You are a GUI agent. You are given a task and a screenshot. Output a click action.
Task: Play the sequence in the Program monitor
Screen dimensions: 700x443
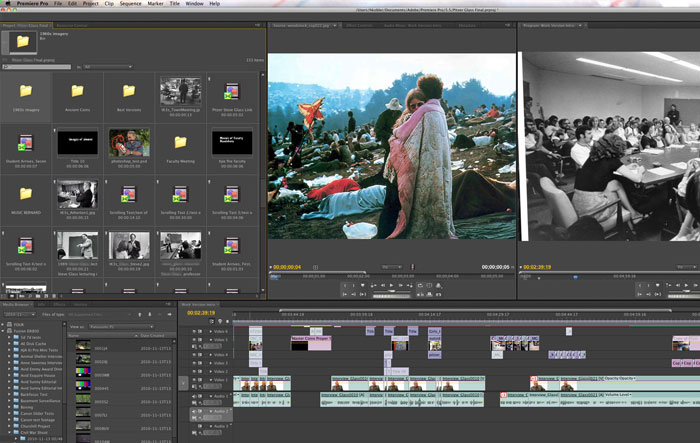point(687,285)
